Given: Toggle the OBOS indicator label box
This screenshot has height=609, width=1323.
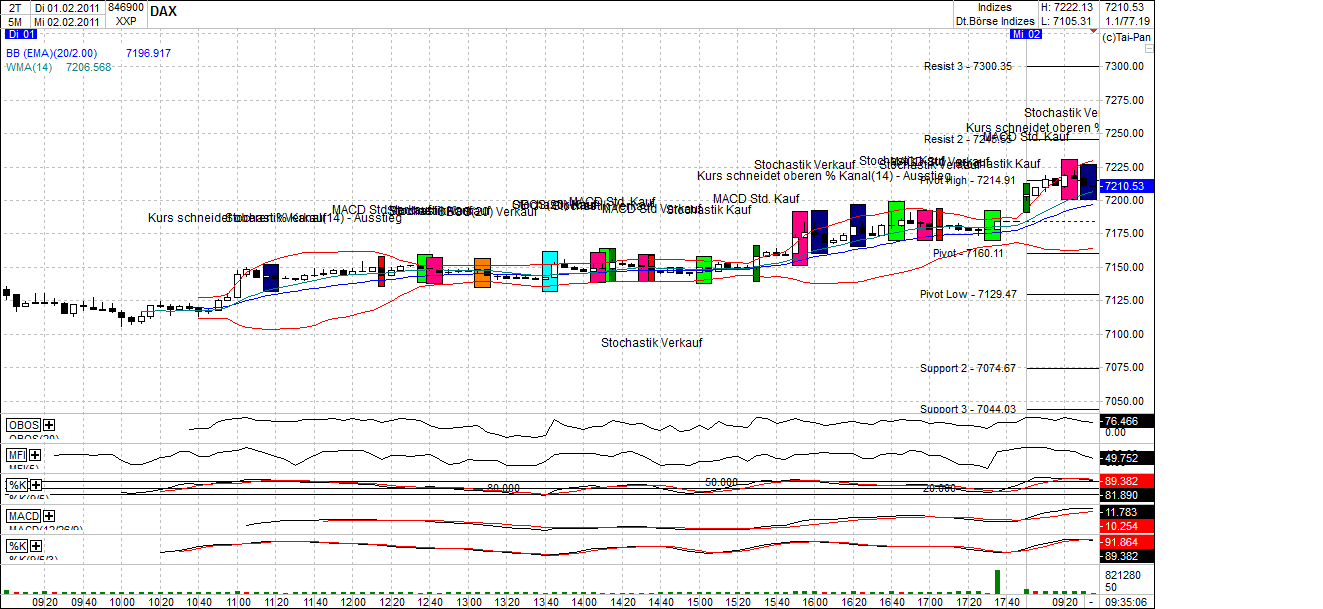Looking at the screenshot, I should coord(22,424).
